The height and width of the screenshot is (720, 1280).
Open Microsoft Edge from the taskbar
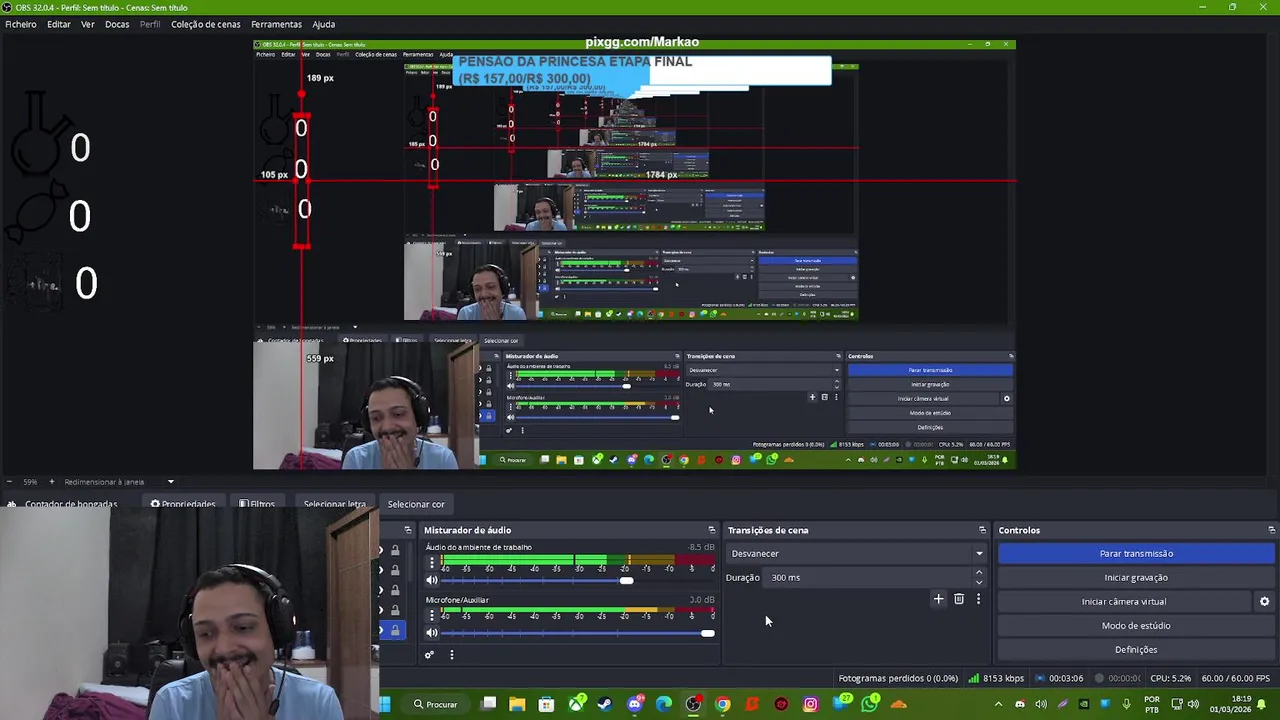coord(664,704)
